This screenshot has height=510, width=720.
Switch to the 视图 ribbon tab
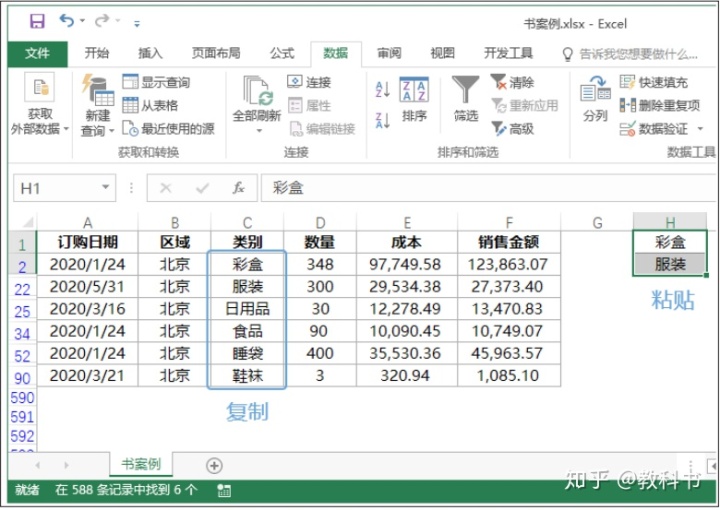[442, 53]
